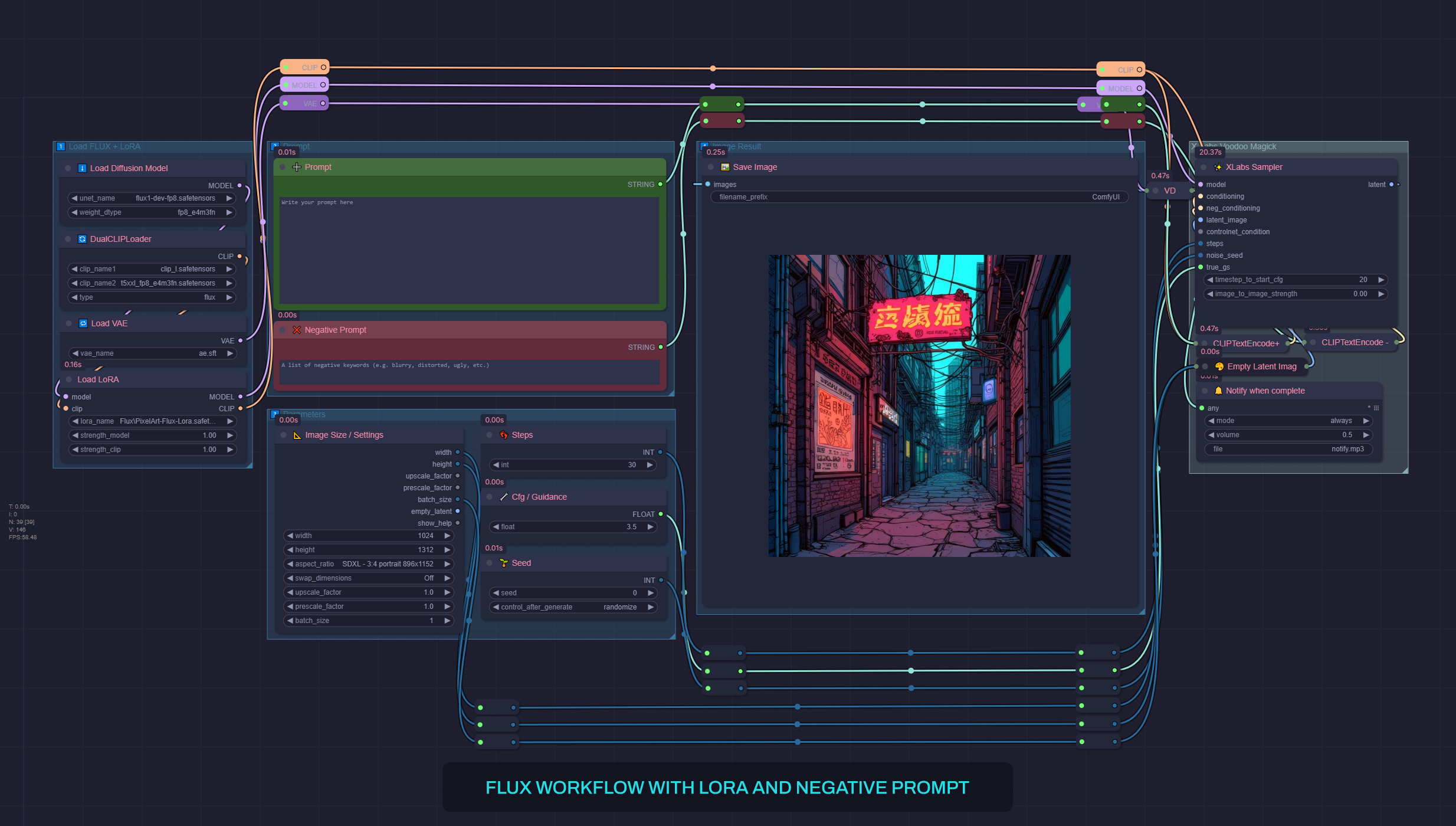Click the XLabs Sampler sparkle icon
The height and width of the screenshot is (826, 1456).
[1218, 167]
